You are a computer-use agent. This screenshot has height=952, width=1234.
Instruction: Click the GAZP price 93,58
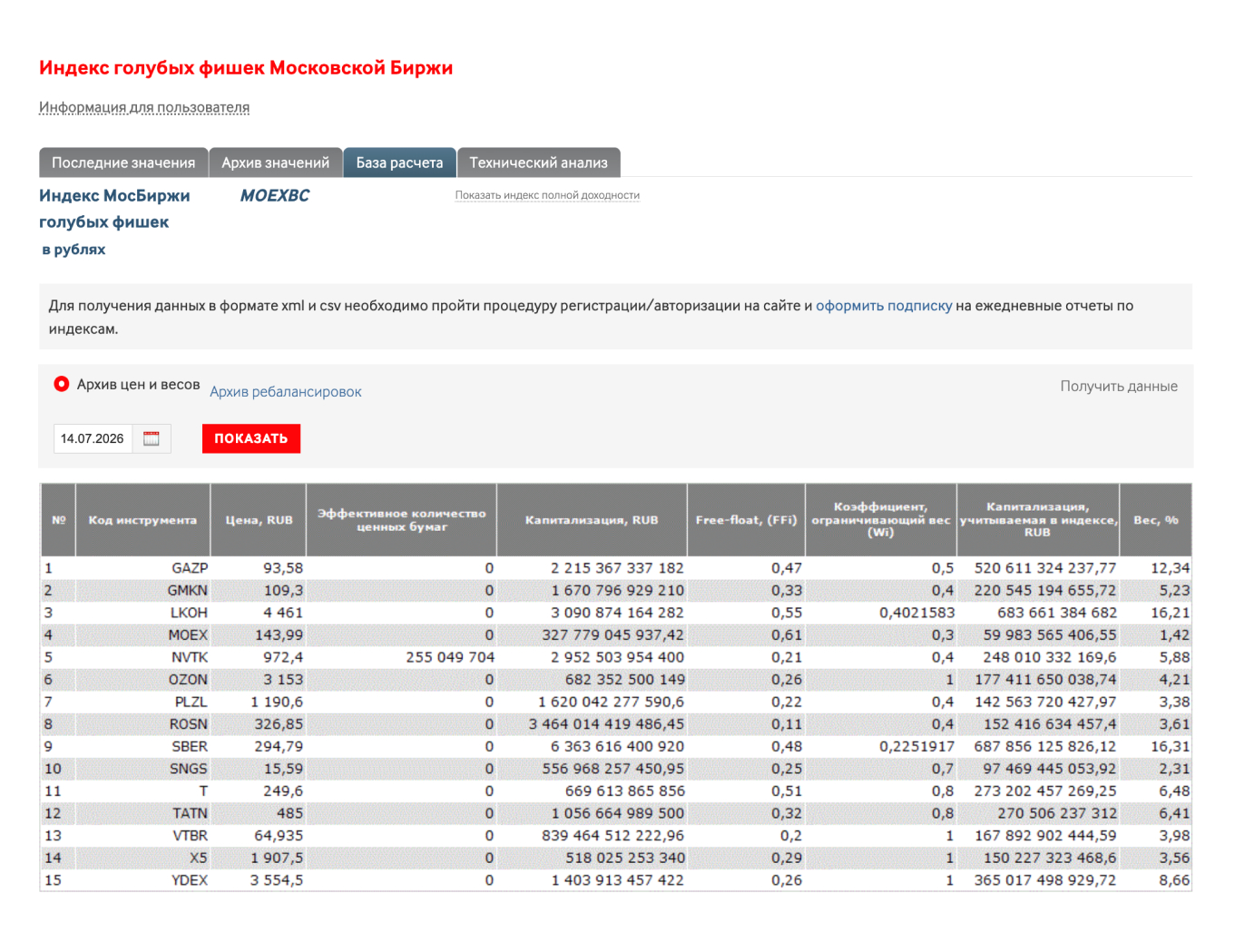click(283, 568)
